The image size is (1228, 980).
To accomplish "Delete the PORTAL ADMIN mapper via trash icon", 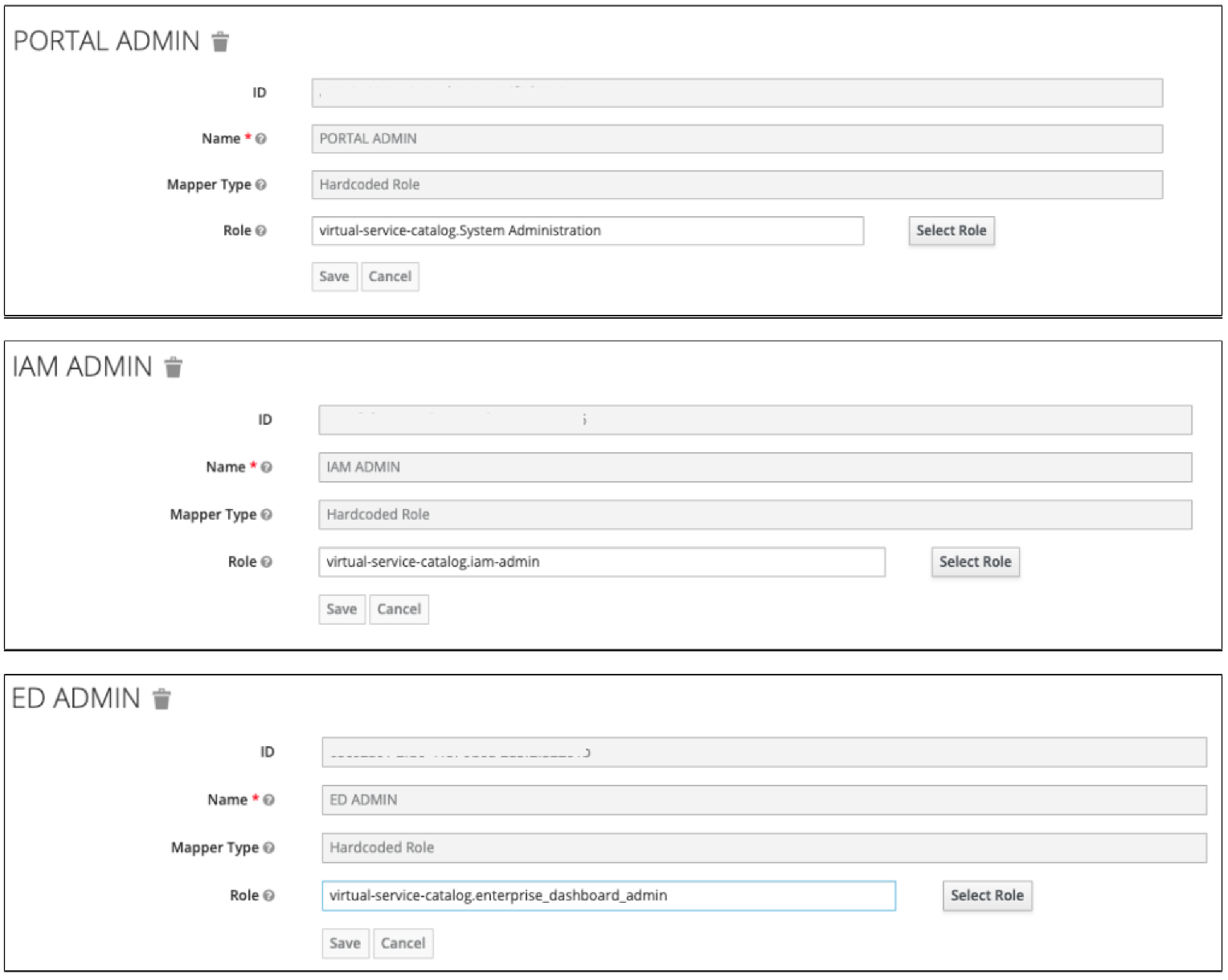I will [x=220, y=42].
